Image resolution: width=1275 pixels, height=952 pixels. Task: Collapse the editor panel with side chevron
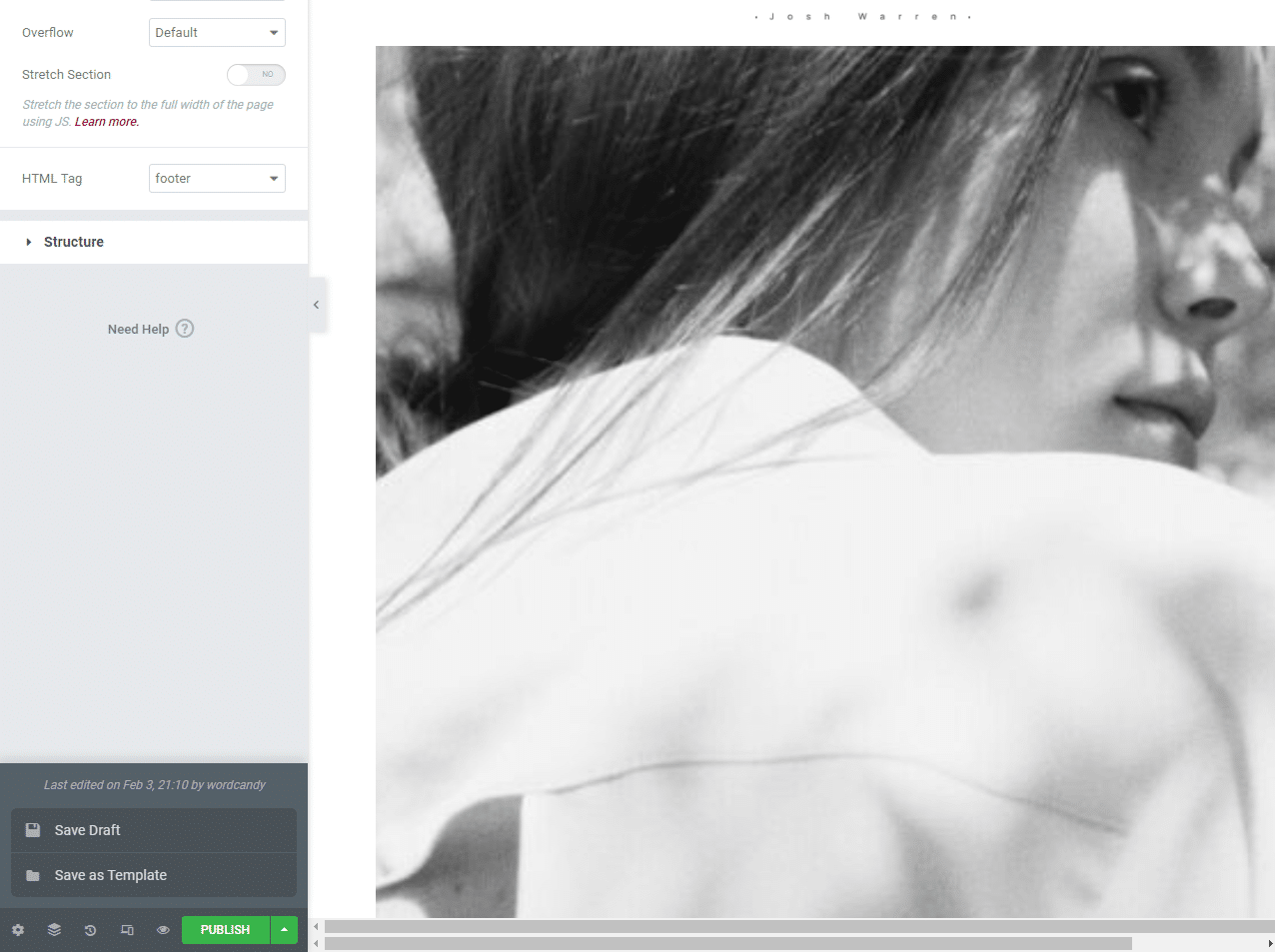[x=317, y=305]
